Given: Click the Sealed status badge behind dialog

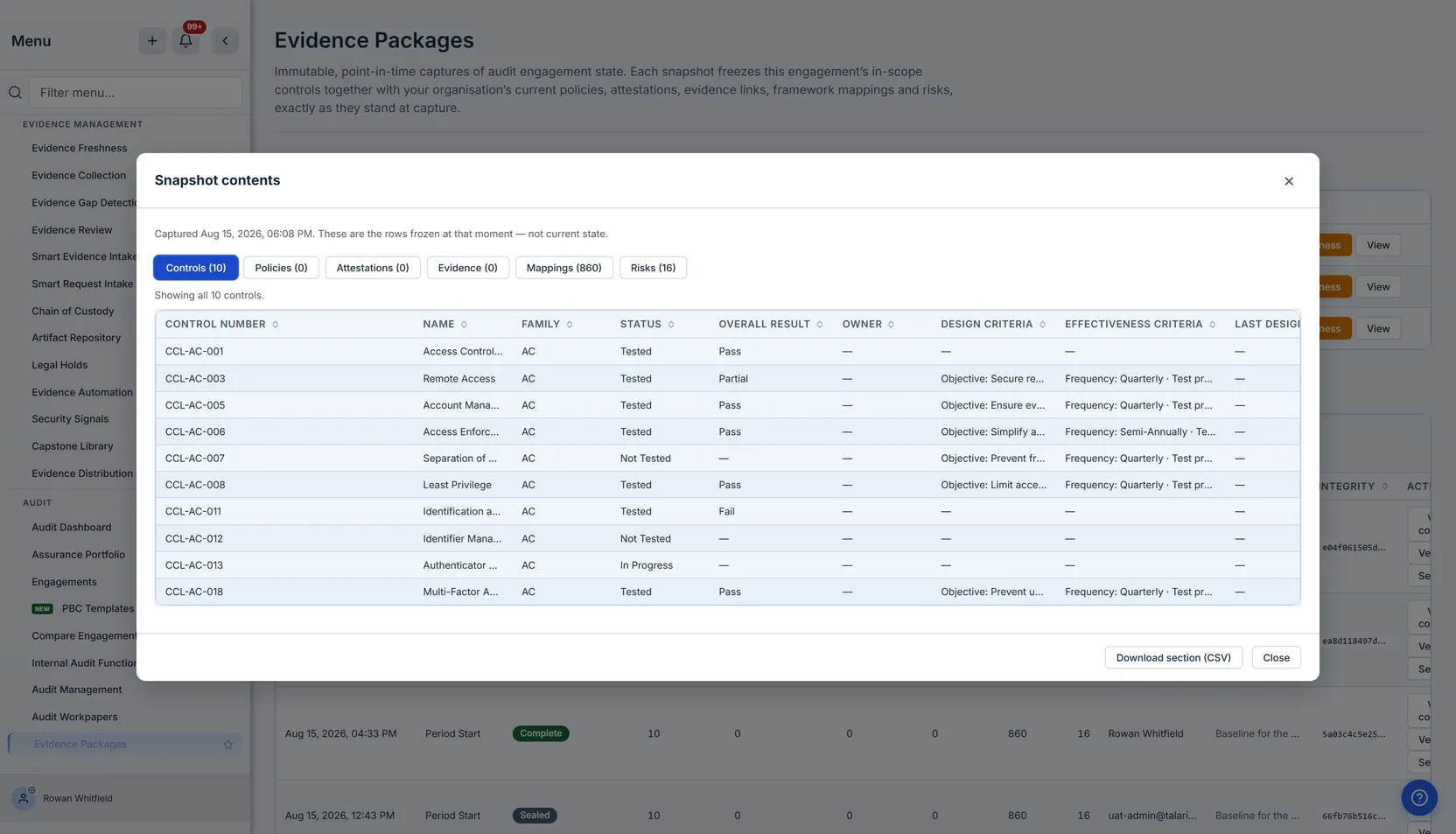Looking at the screenshot, I should pos(535,816).
